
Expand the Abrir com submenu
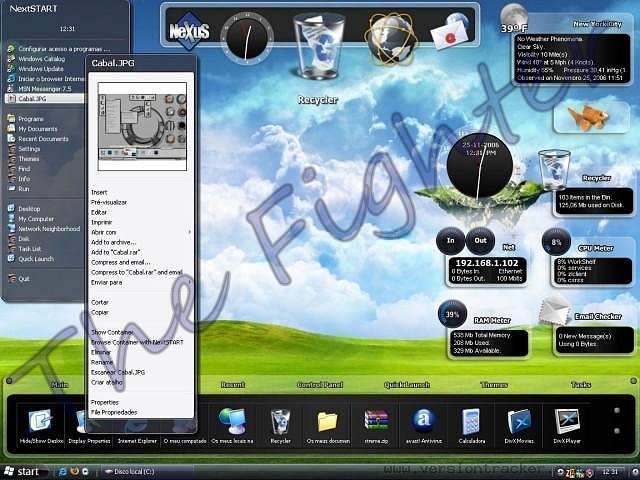[140, 232]
